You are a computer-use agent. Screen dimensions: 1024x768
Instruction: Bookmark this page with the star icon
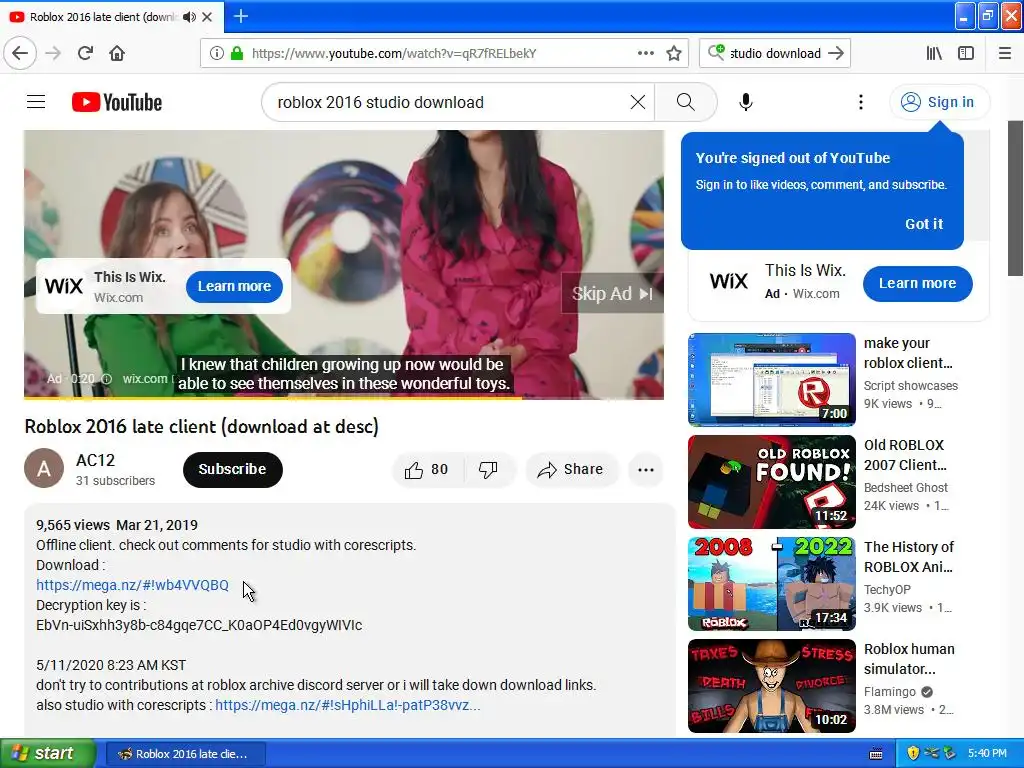(x=674, y=54)
